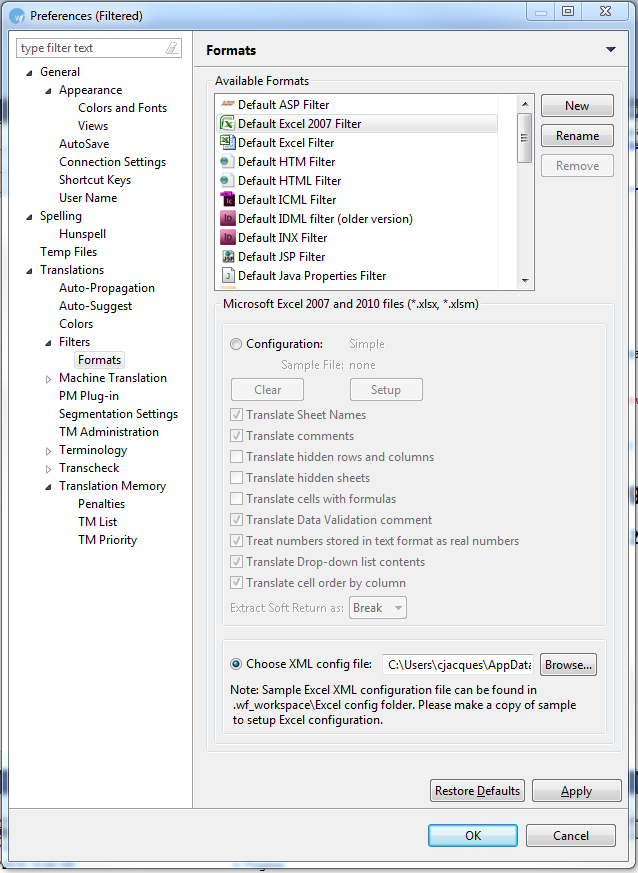
Task: Collapse the Translation Memory tree node
Action: [49, 487]
